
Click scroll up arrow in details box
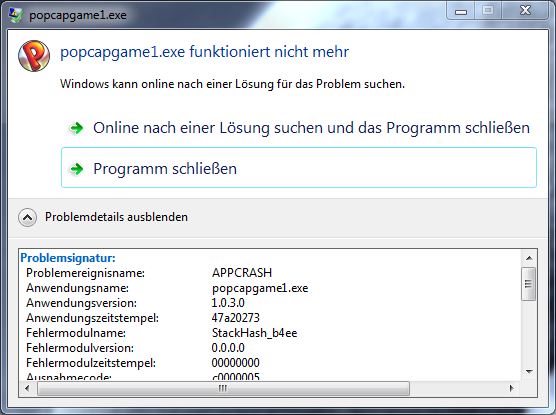[529, 258]
